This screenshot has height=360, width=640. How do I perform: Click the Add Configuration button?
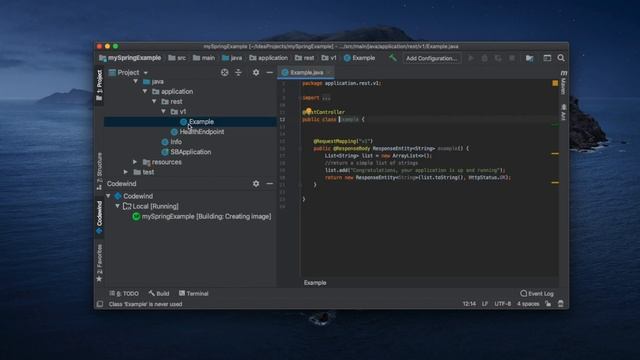coord(431,58)
